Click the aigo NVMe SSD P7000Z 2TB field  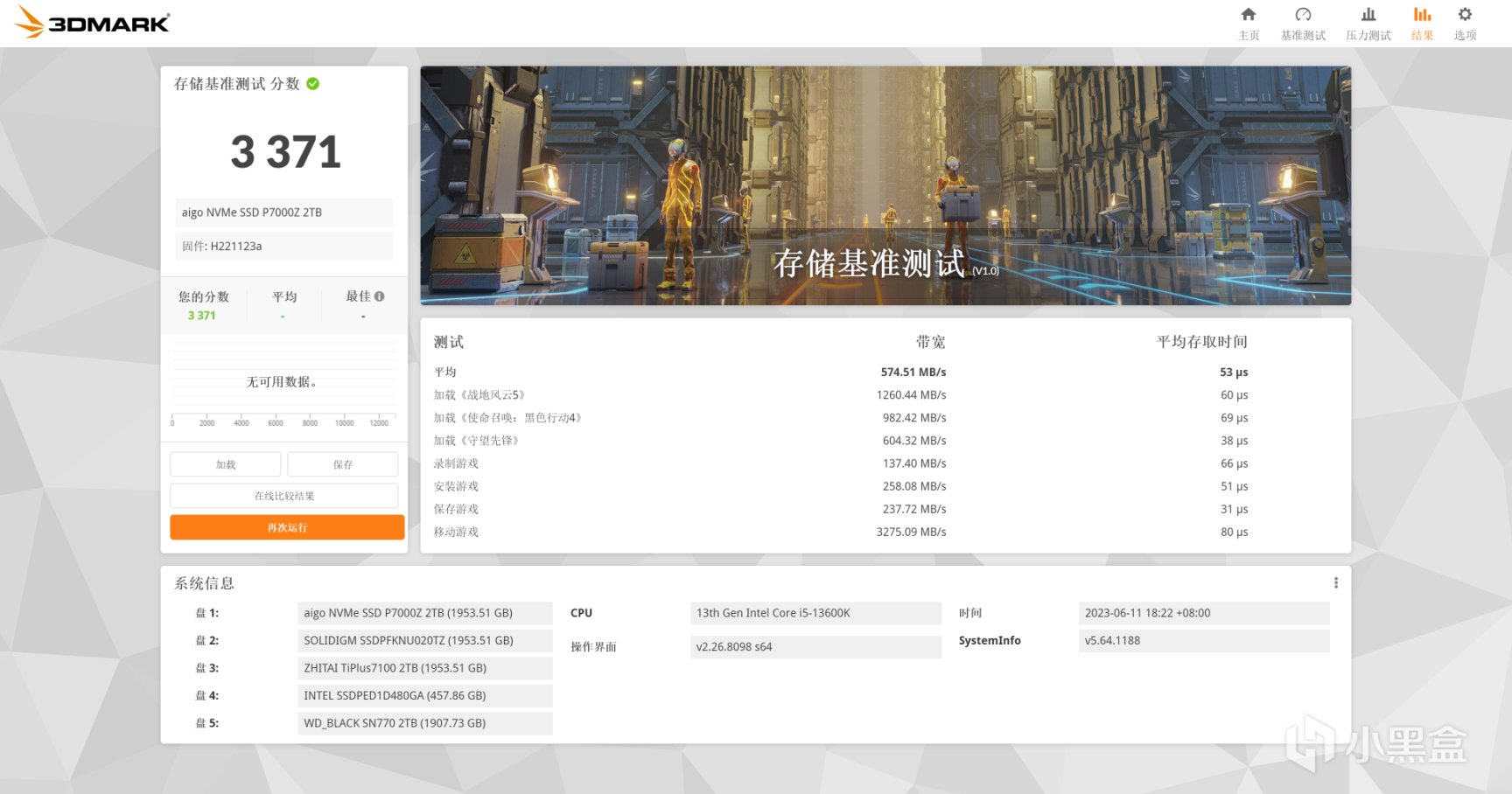[284, 212]
